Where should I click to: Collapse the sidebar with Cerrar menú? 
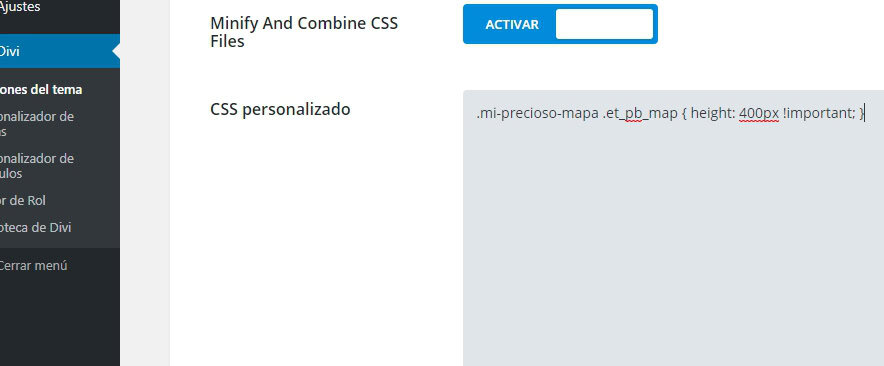coord(33,265)
